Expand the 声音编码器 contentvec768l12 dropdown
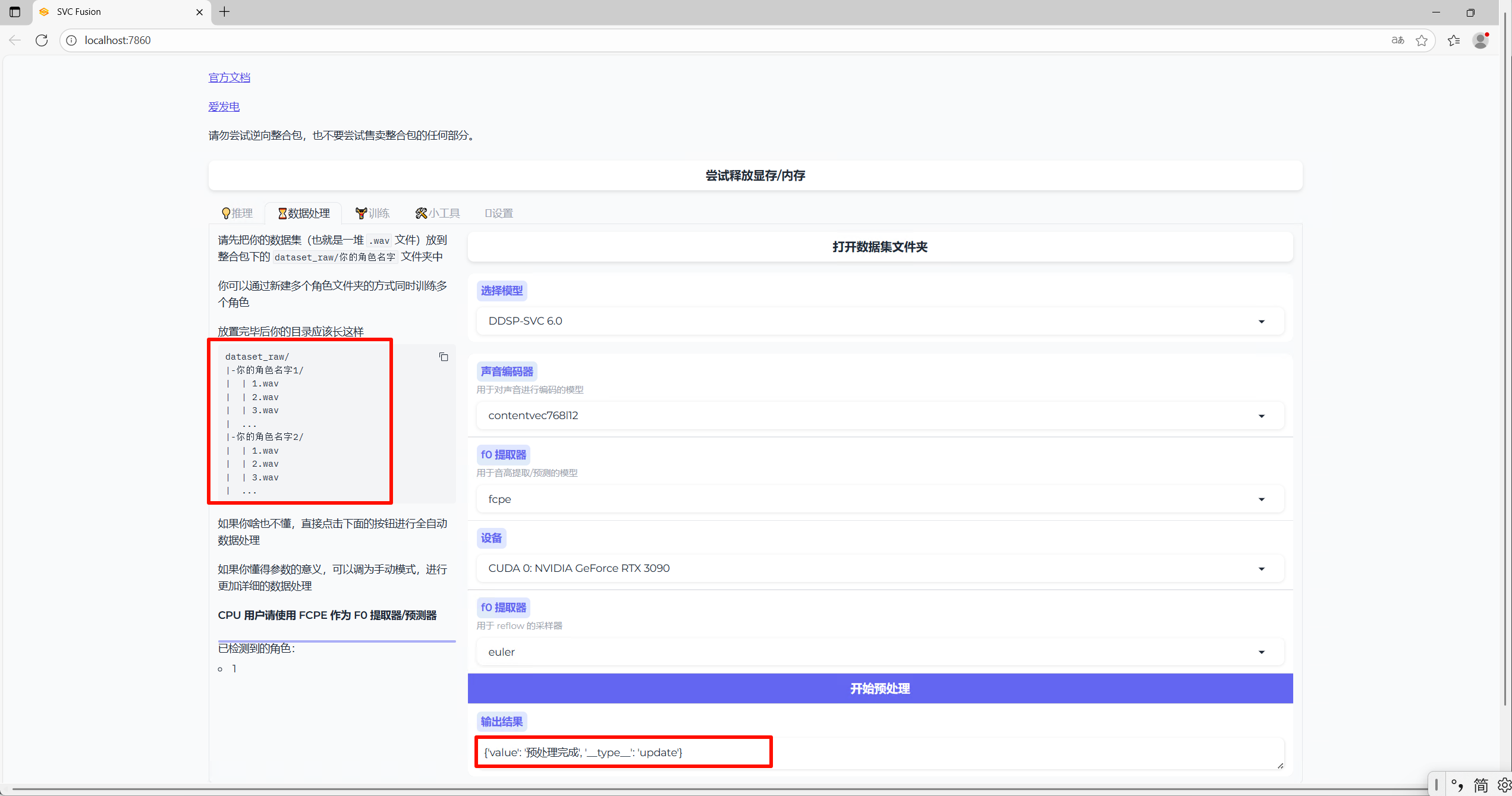The height and width of the screenshot is (796, 1512). point(879,416)
